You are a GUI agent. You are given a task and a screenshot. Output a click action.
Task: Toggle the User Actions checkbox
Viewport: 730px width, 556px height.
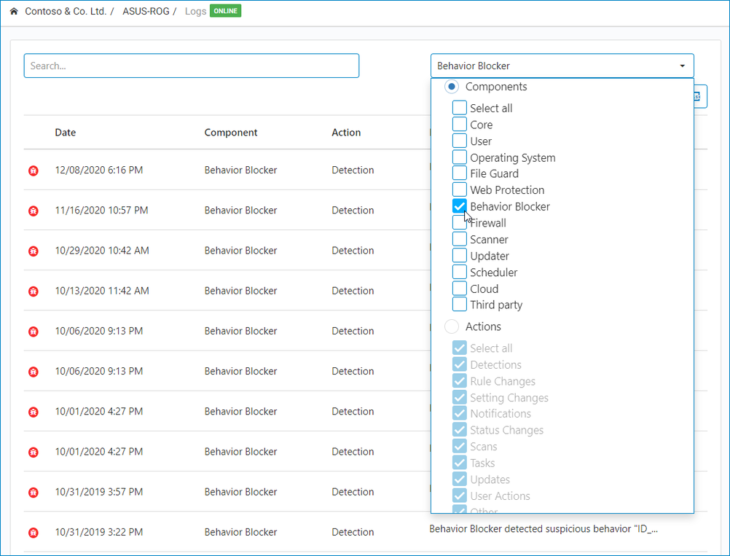pyautogui.click(x=460, y=495)
